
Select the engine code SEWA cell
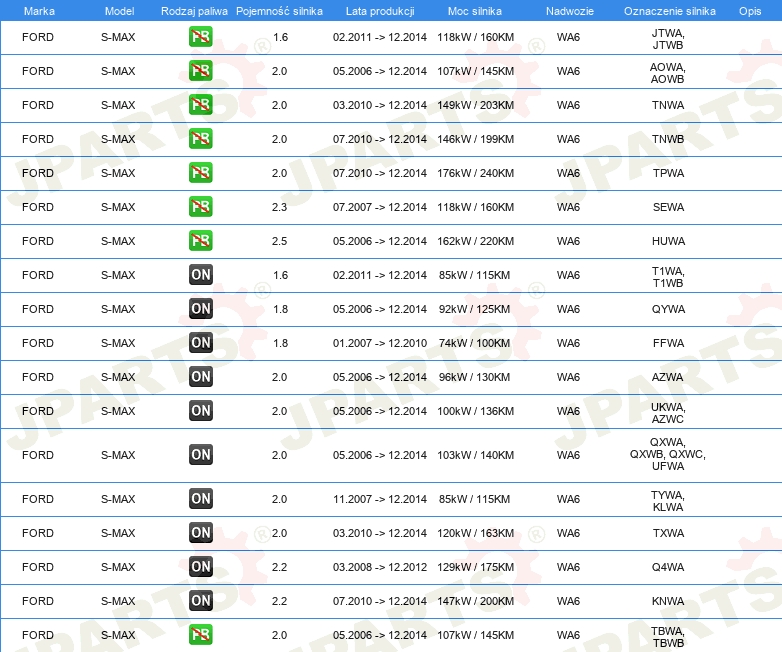668,207
